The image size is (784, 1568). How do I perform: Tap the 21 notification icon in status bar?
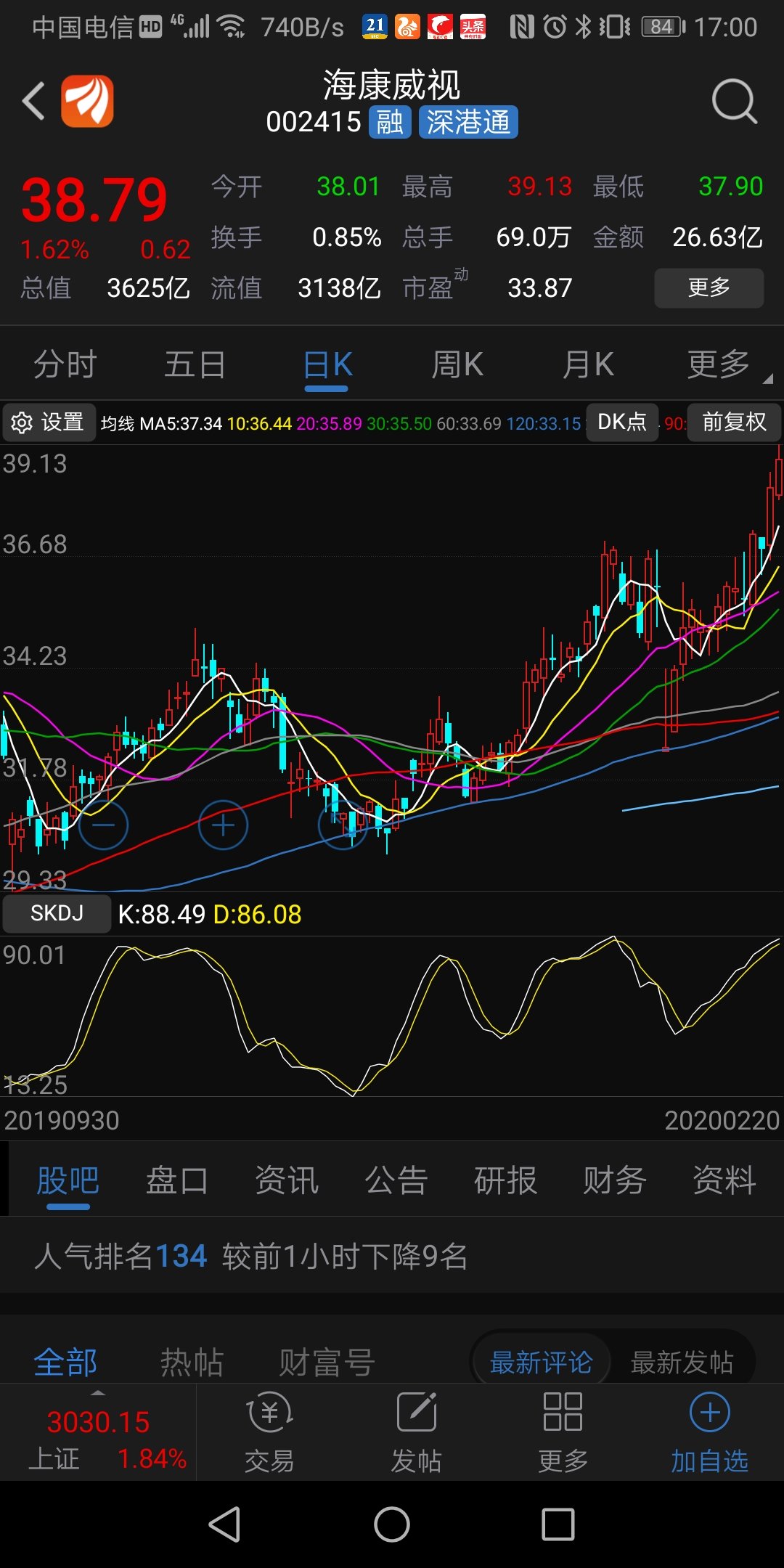click(x=375, y=28)
